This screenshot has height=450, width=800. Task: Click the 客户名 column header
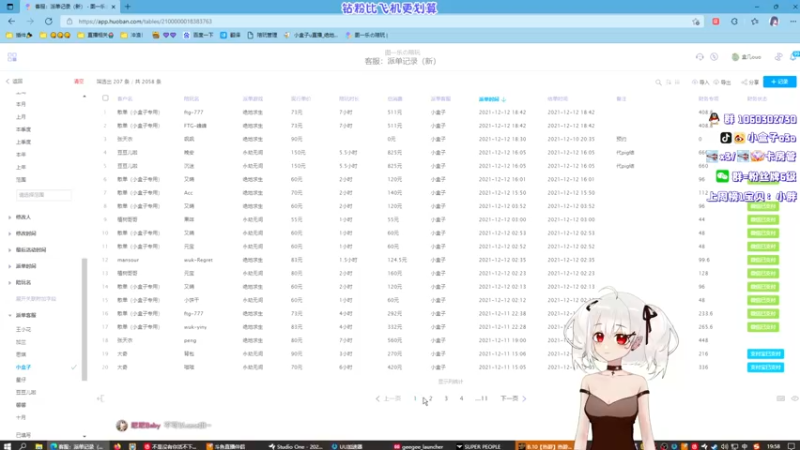point(125,99)
